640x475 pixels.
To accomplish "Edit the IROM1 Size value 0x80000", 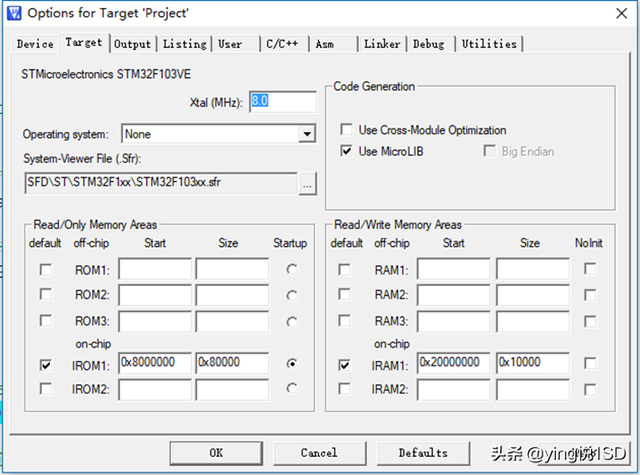I will pos(232,363).
